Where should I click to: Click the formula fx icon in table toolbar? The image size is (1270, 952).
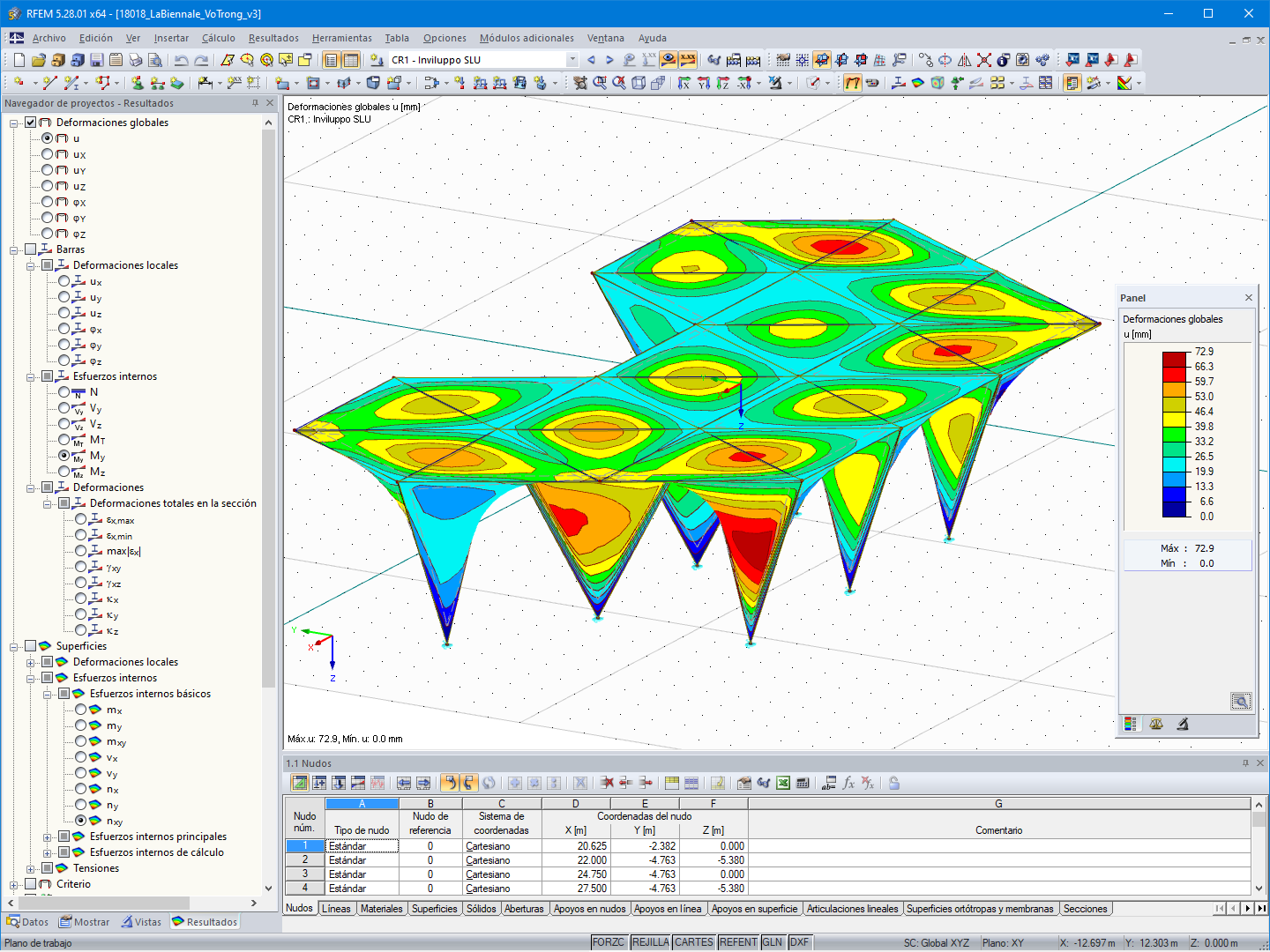coord(848,783)
